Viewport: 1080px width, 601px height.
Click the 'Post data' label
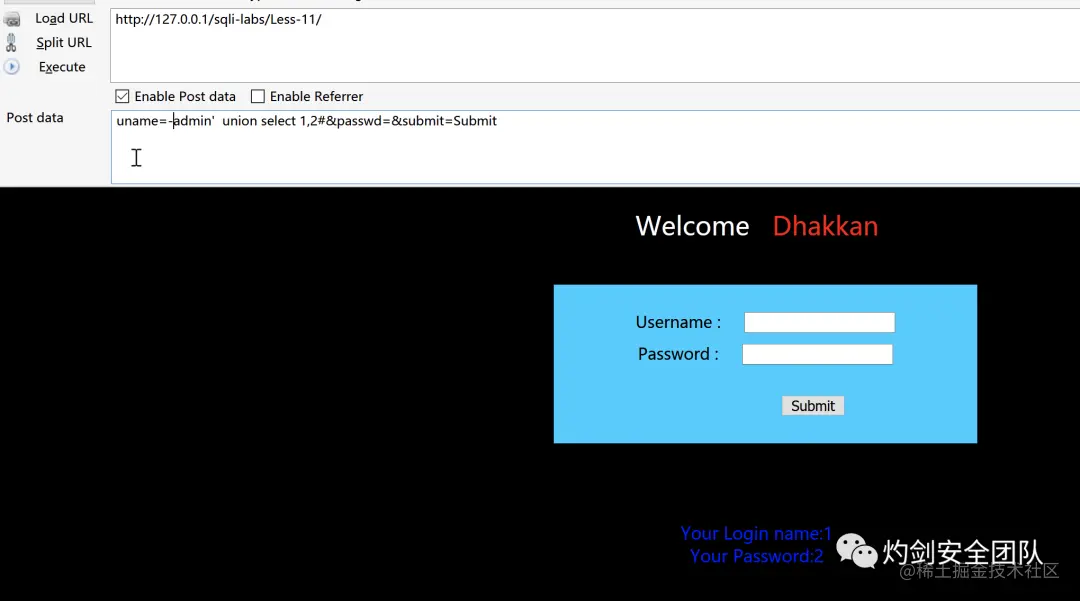tap(35, 118)
